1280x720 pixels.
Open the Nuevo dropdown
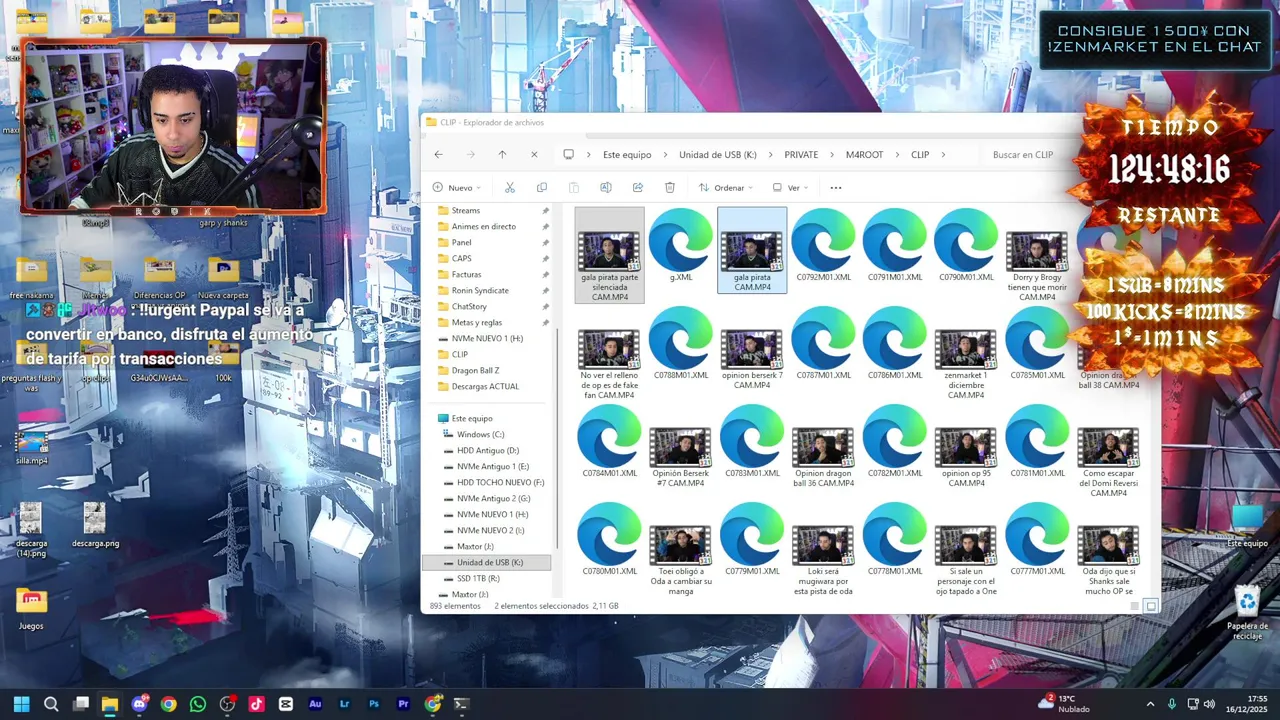(458, 188)
